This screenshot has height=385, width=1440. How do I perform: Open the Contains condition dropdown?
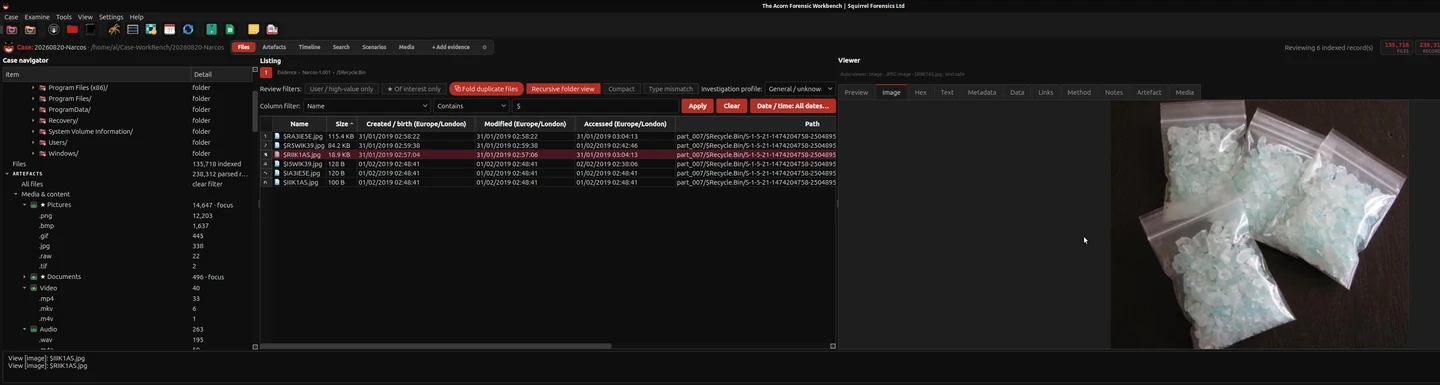pyautogui.click(x=472, y=106)
